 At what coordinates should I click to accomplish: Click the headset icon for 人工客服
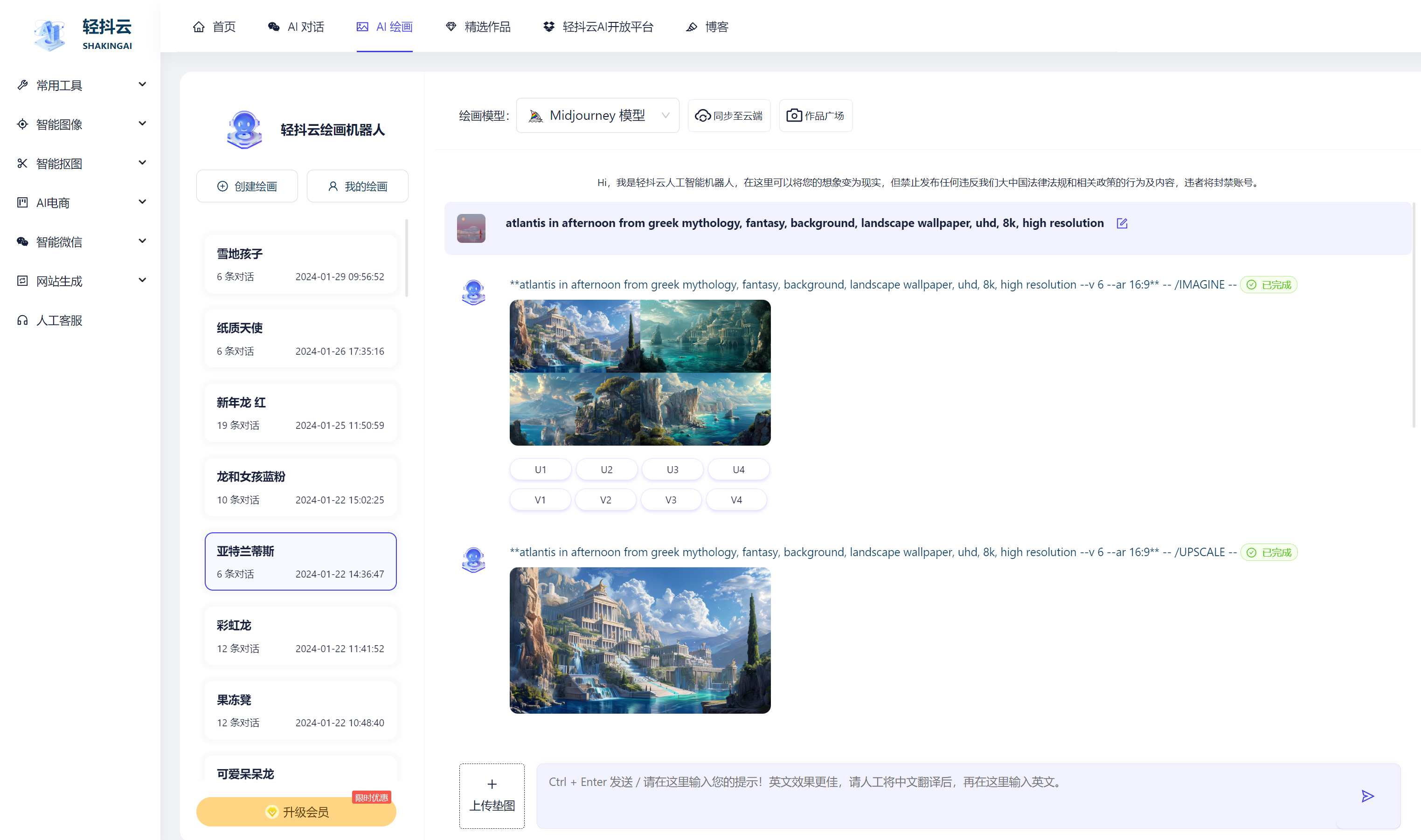[23, 320]
